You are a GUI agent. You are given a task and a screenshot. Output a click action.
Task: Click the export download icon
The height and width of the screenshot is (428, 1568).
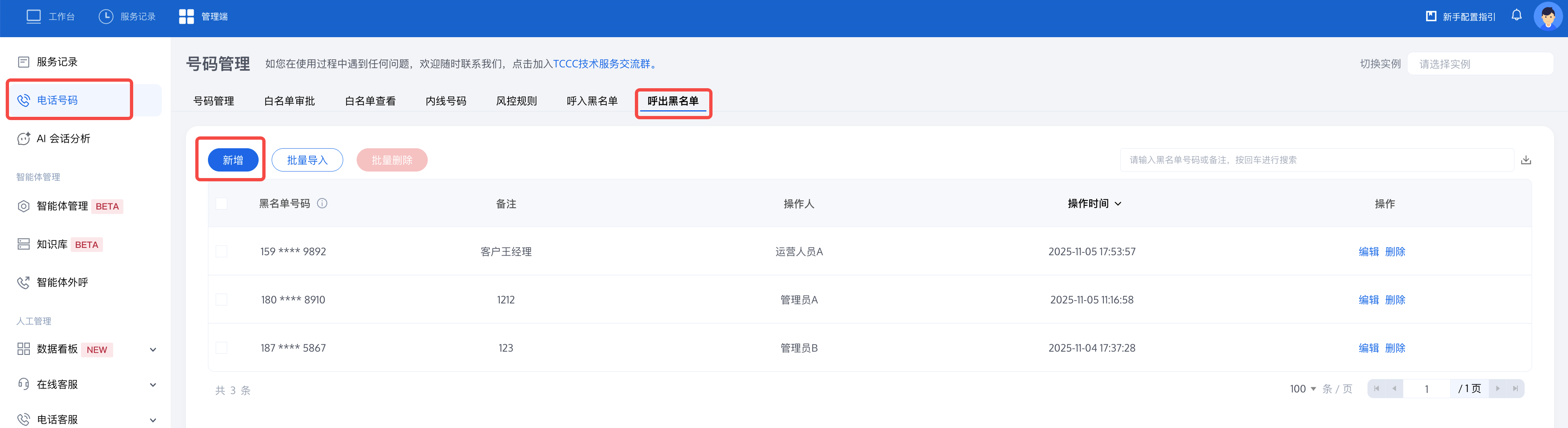(1526, 160)
